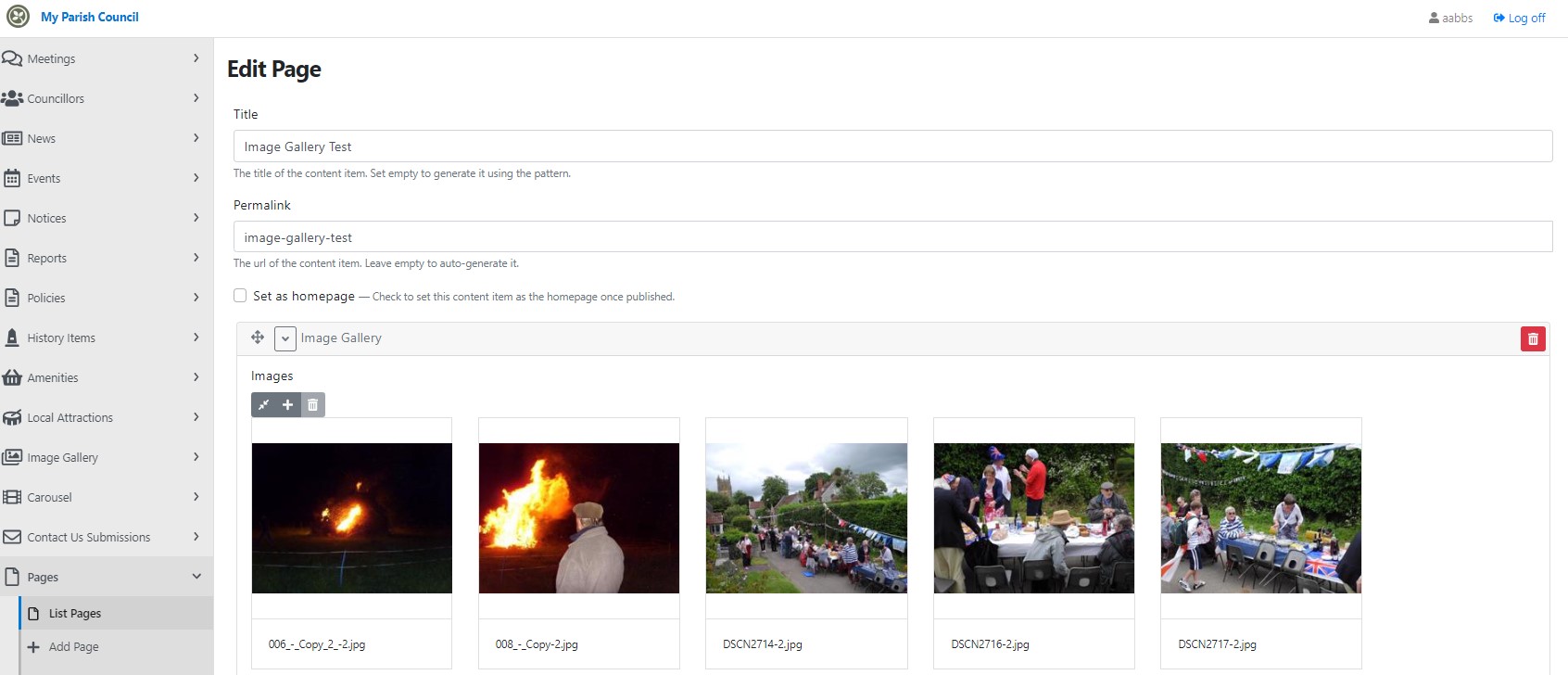Click the Councillors people icon in sidebar
1568x675 pixels.
pos(12,98)
